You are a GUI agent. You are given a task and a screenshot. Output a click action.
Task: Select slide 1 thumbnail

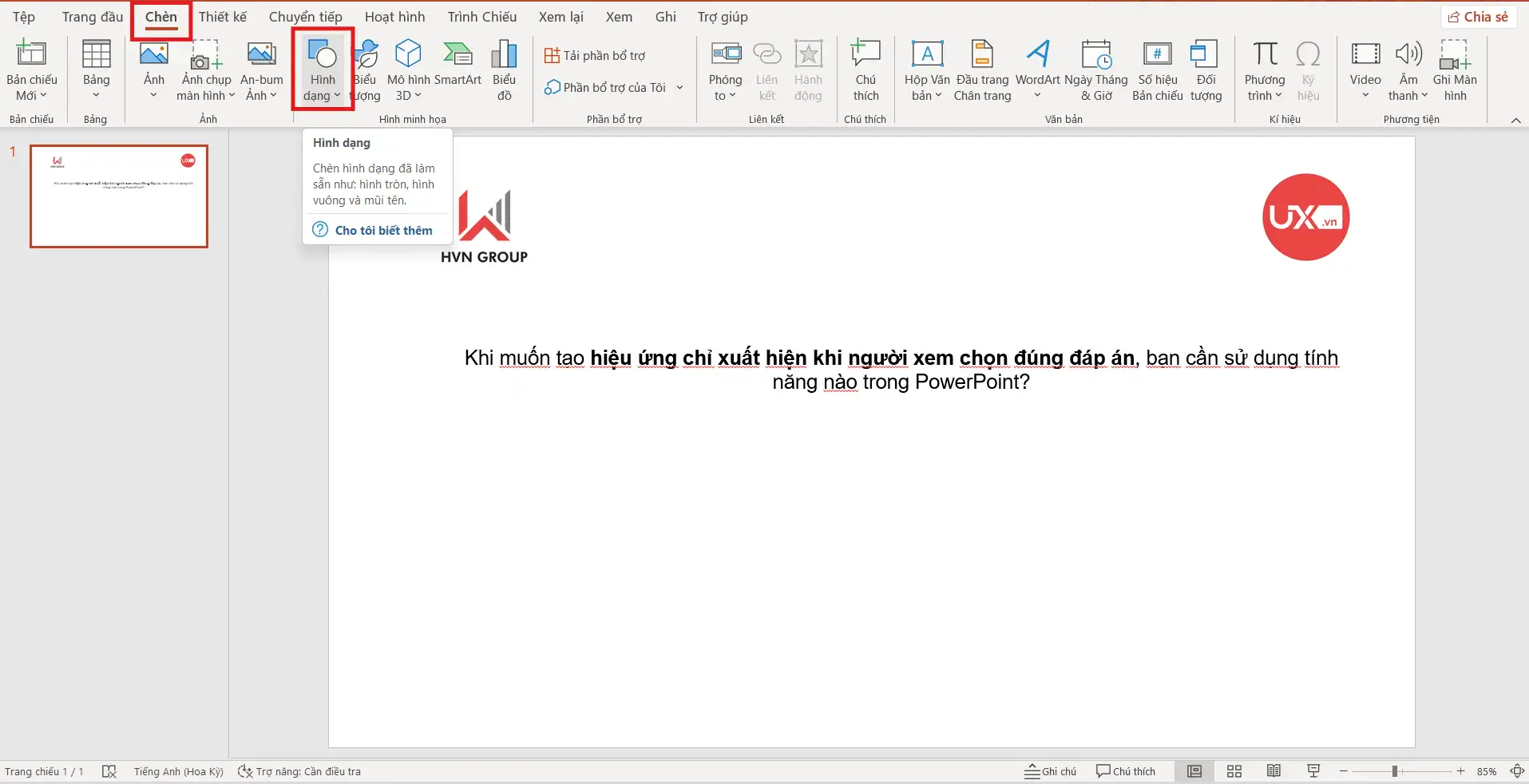pos(119,196)
